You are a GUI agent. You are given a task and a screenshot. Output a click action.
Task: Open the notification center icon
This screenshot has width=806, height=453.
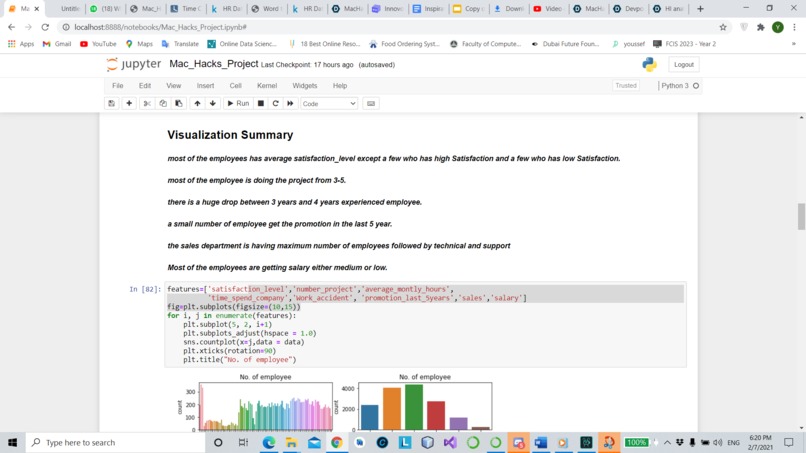[x=789, y=442]
